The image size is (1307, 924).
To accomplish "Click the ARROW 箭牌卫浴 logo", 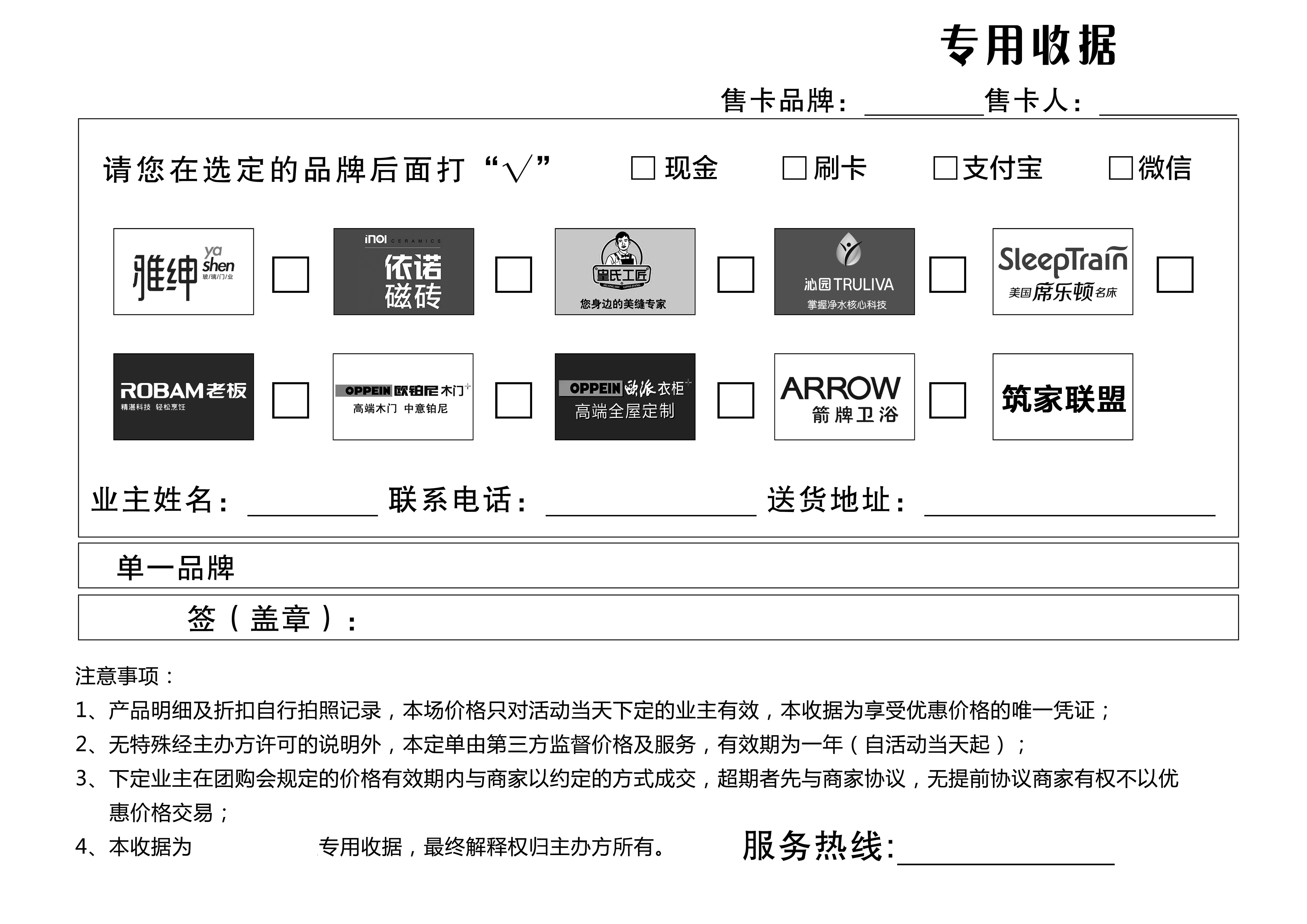I will 844,397.
